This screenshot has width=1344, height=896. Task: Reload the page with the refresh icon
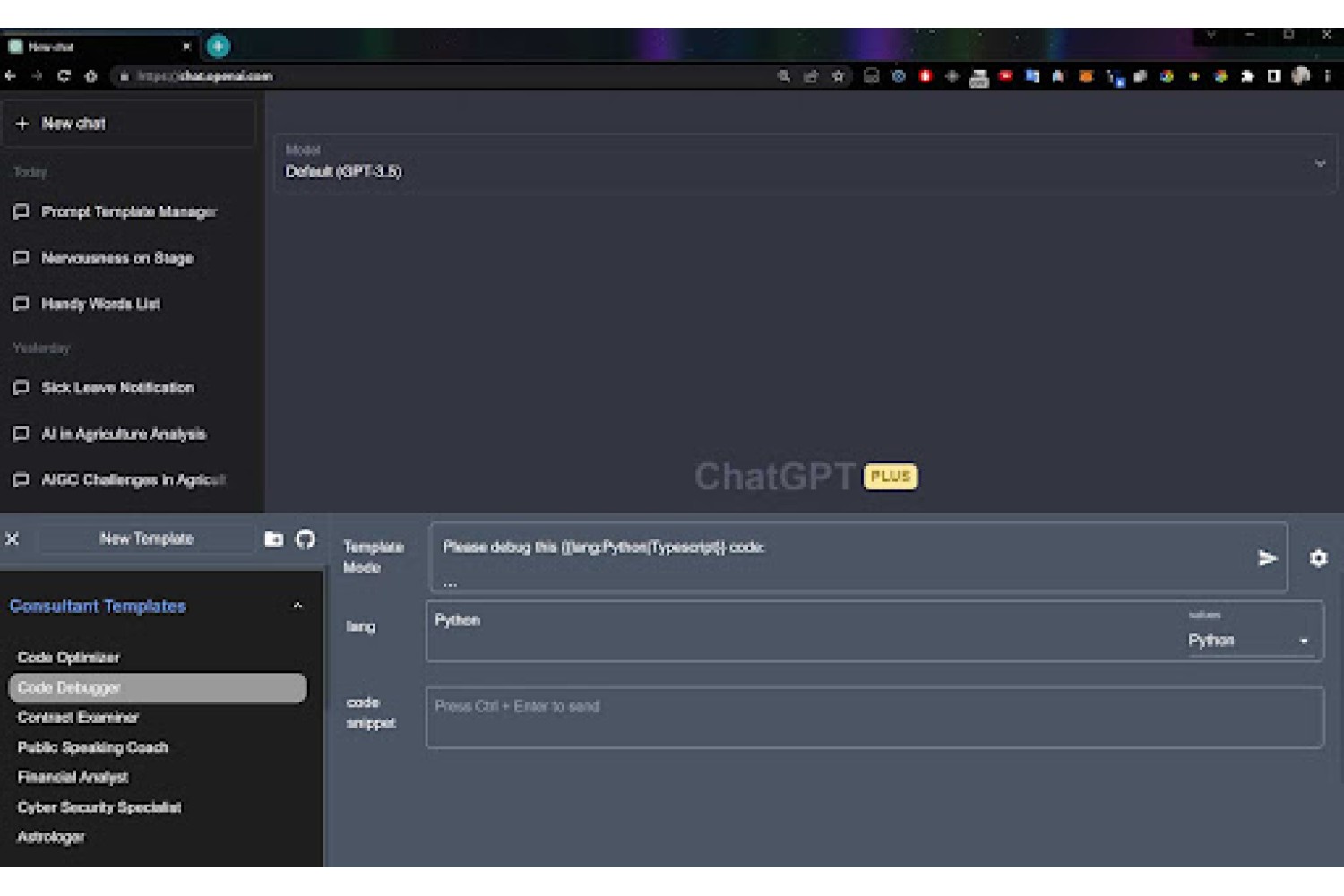pyautogui.click(x=64, y=76)
